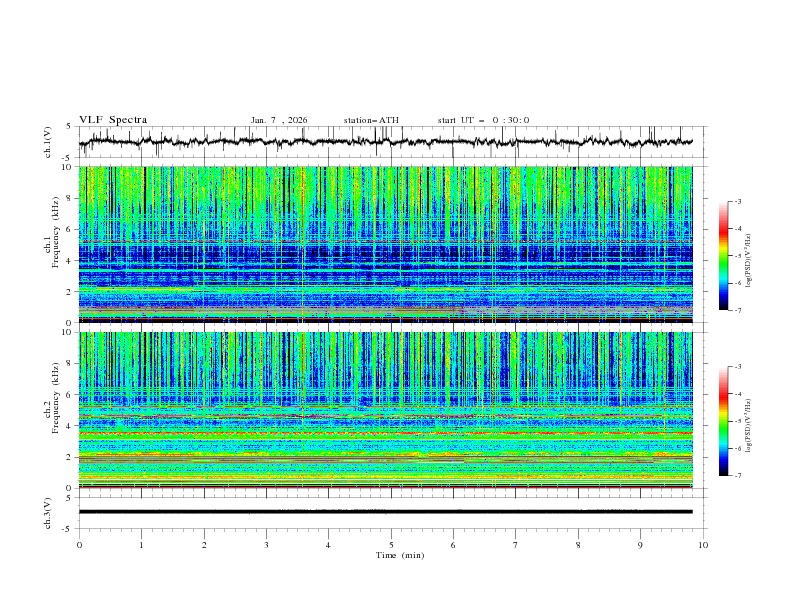
Task: Select the start UT time text
Action: pos(483,120)
